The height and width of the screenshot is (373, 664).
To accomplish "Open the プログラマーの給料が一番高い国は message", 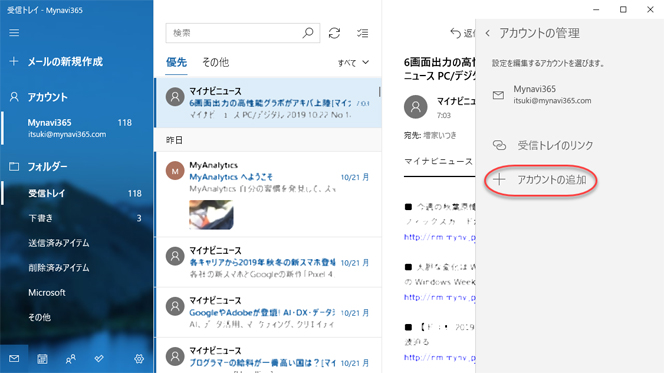I will 268,356.
